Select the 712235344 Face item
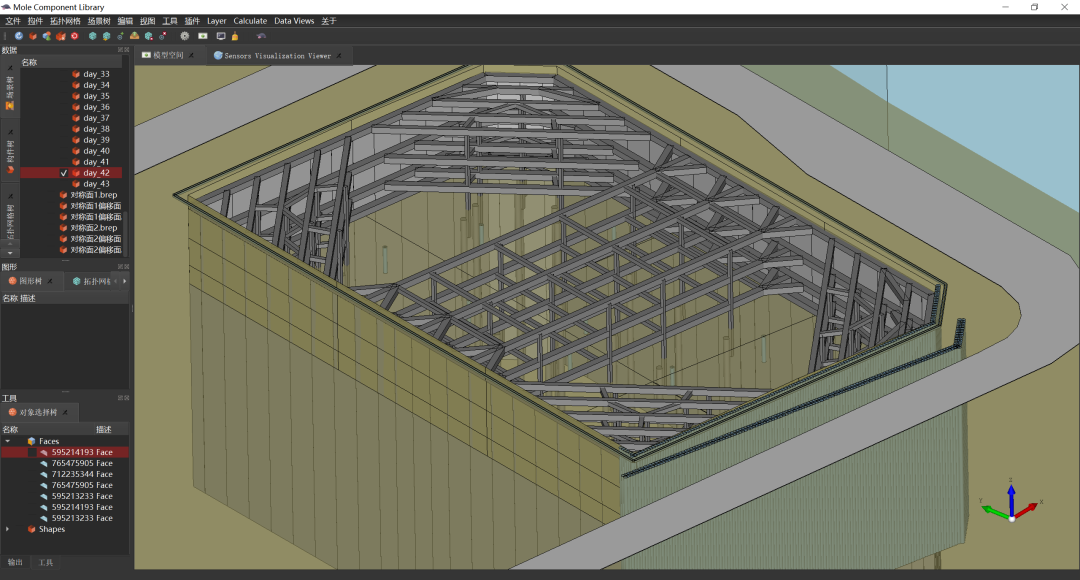 (82, 474)
